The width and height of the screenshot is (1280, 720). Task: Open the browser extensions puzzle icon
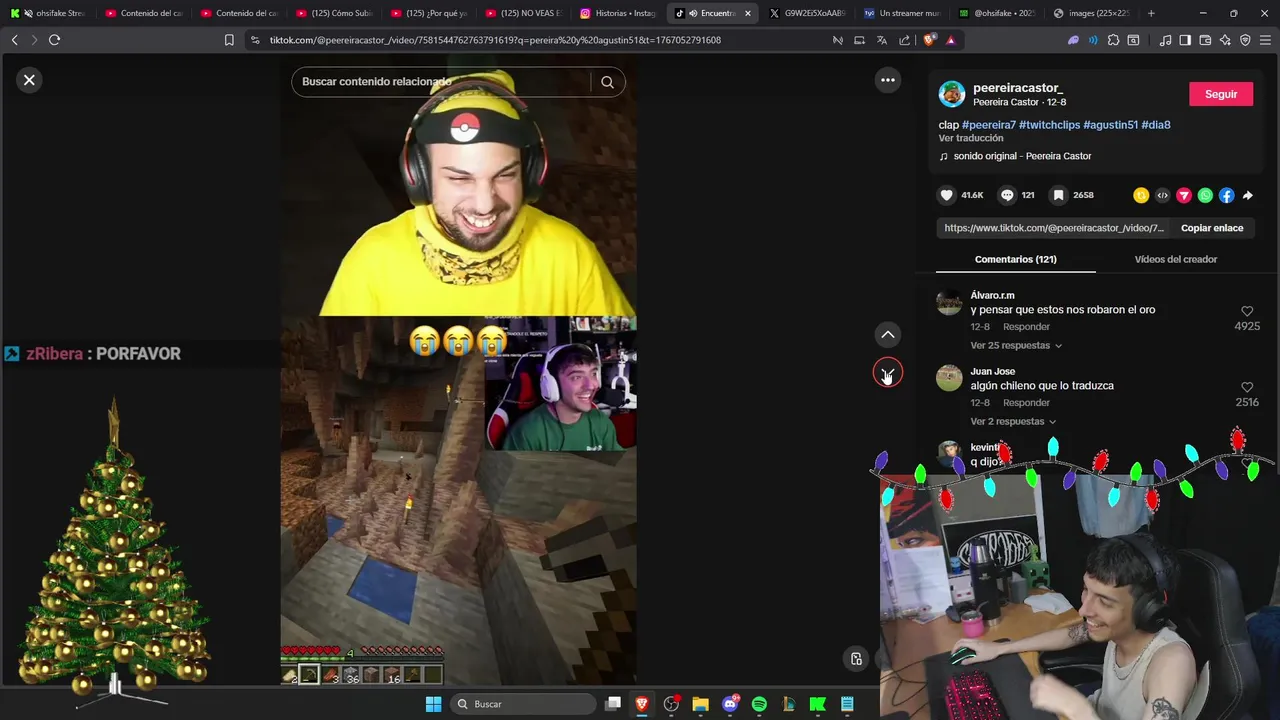(x=1113, y=40)
